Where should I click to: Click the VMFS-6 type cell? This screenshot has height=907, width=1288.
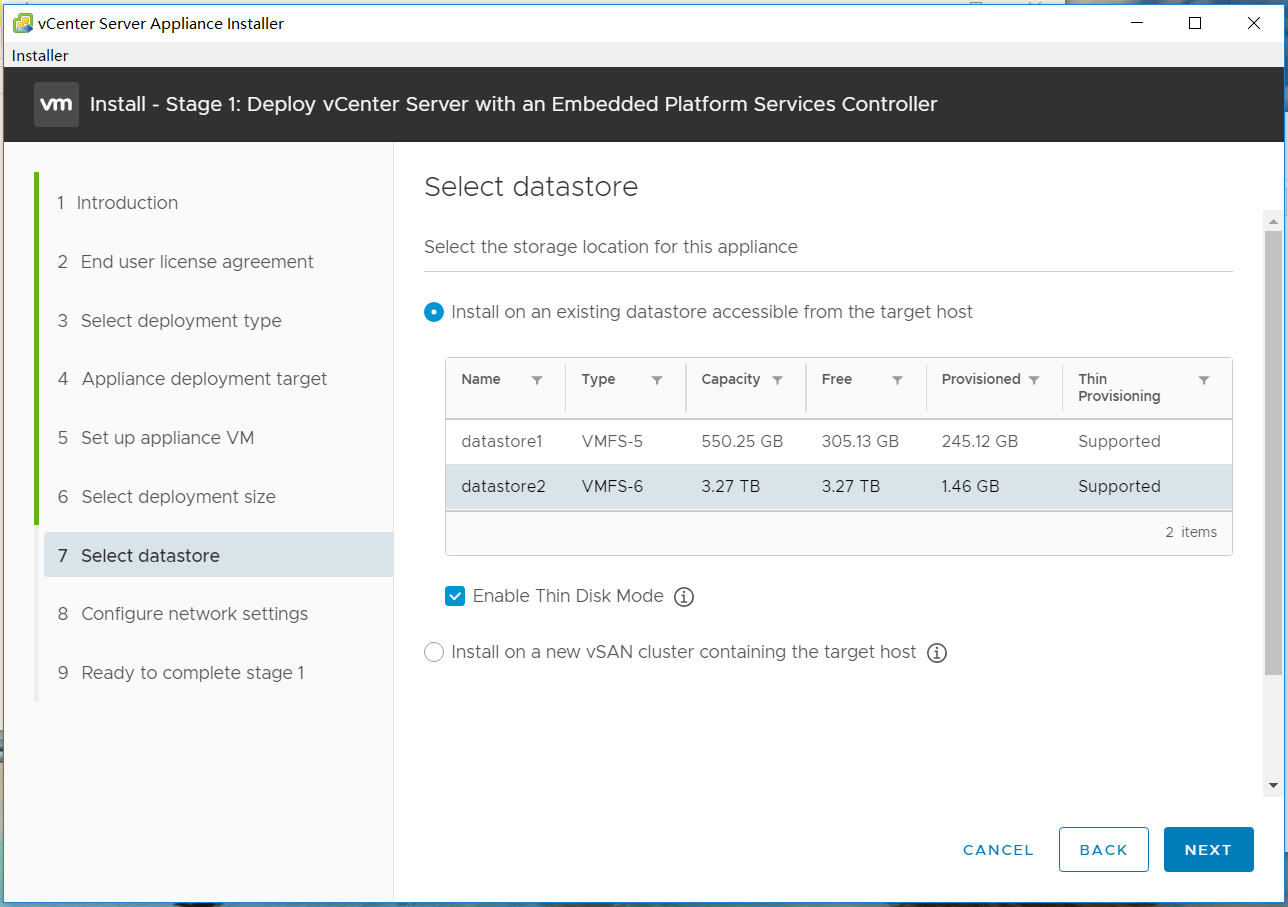point(612,486)
